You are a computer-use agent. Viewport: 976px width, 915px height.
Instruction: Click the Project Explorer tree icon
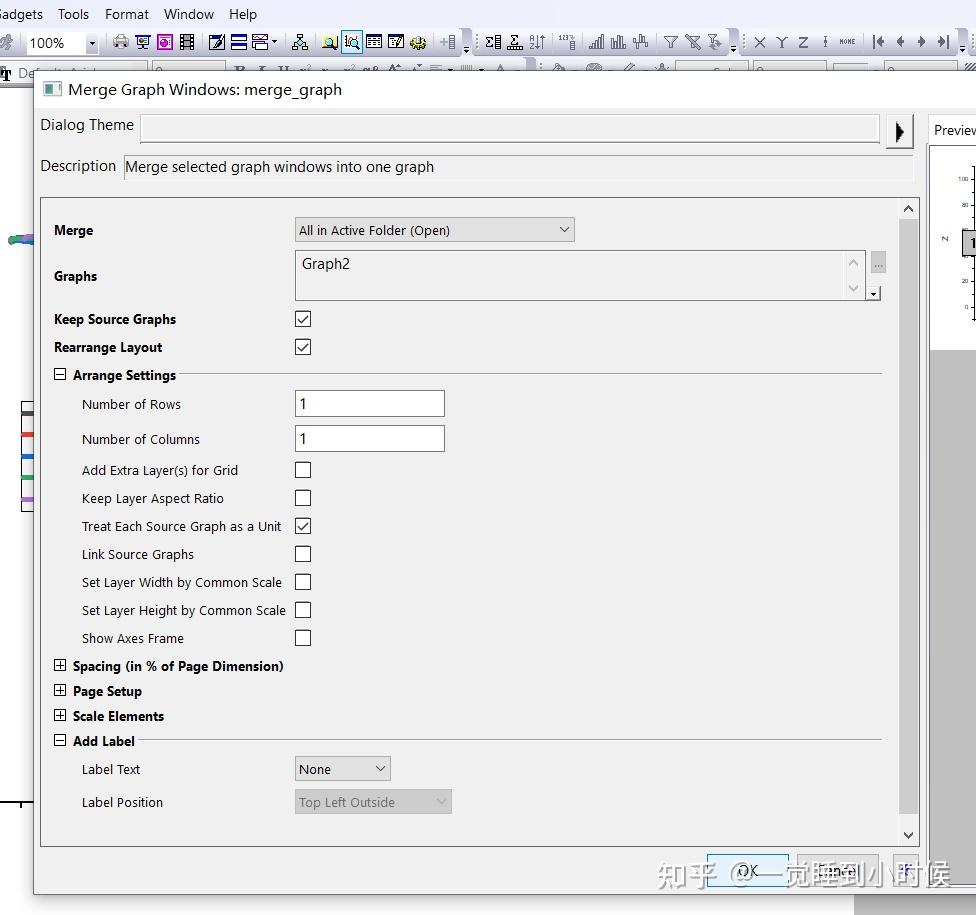[x=300, y=42]
